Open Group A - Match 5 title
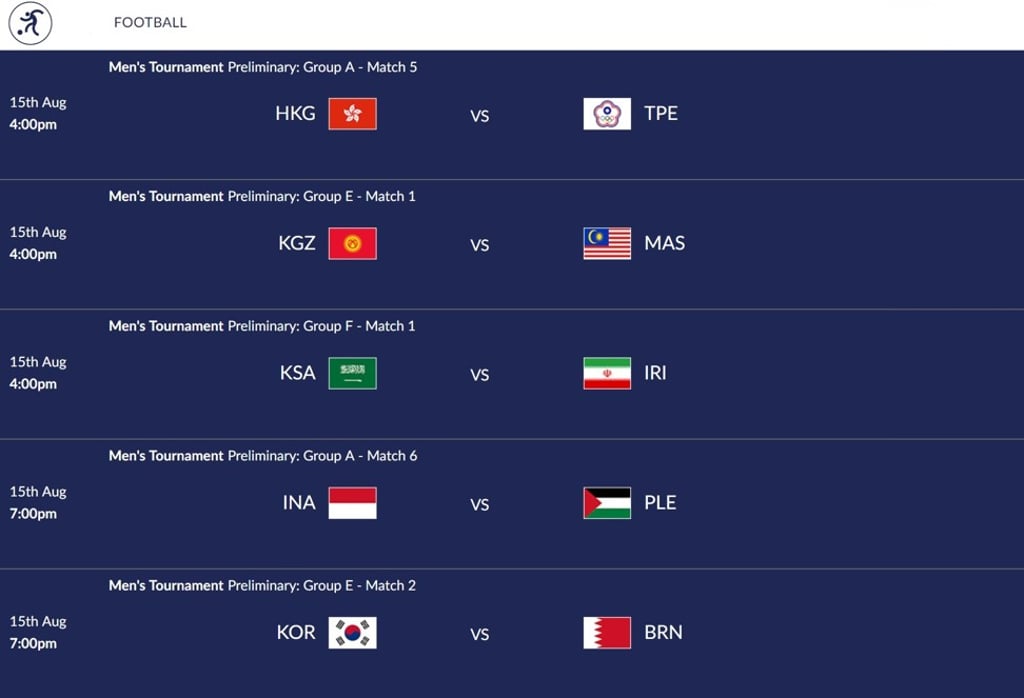 point(263,67)
